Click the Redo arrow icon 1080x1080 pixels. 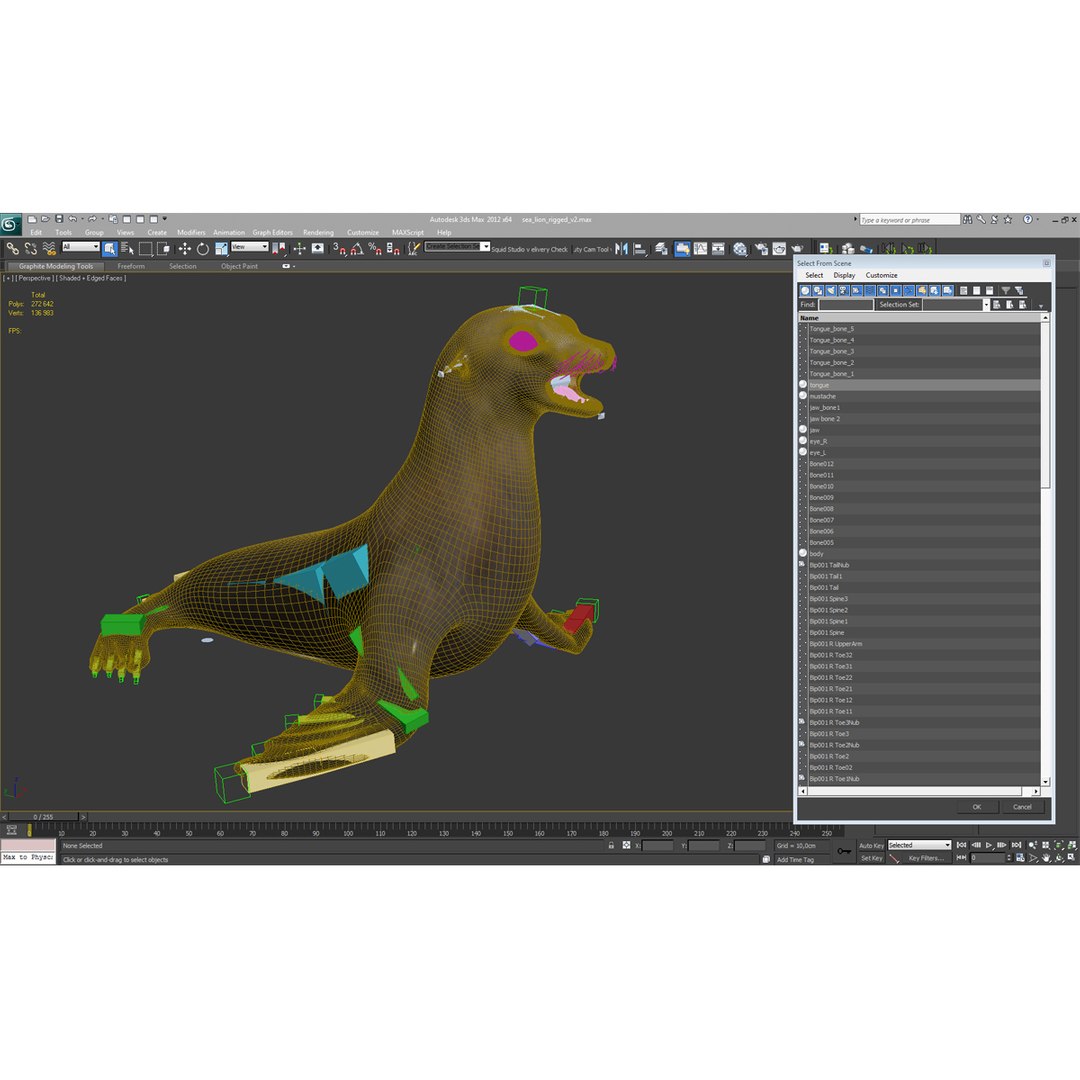[92, 219]
